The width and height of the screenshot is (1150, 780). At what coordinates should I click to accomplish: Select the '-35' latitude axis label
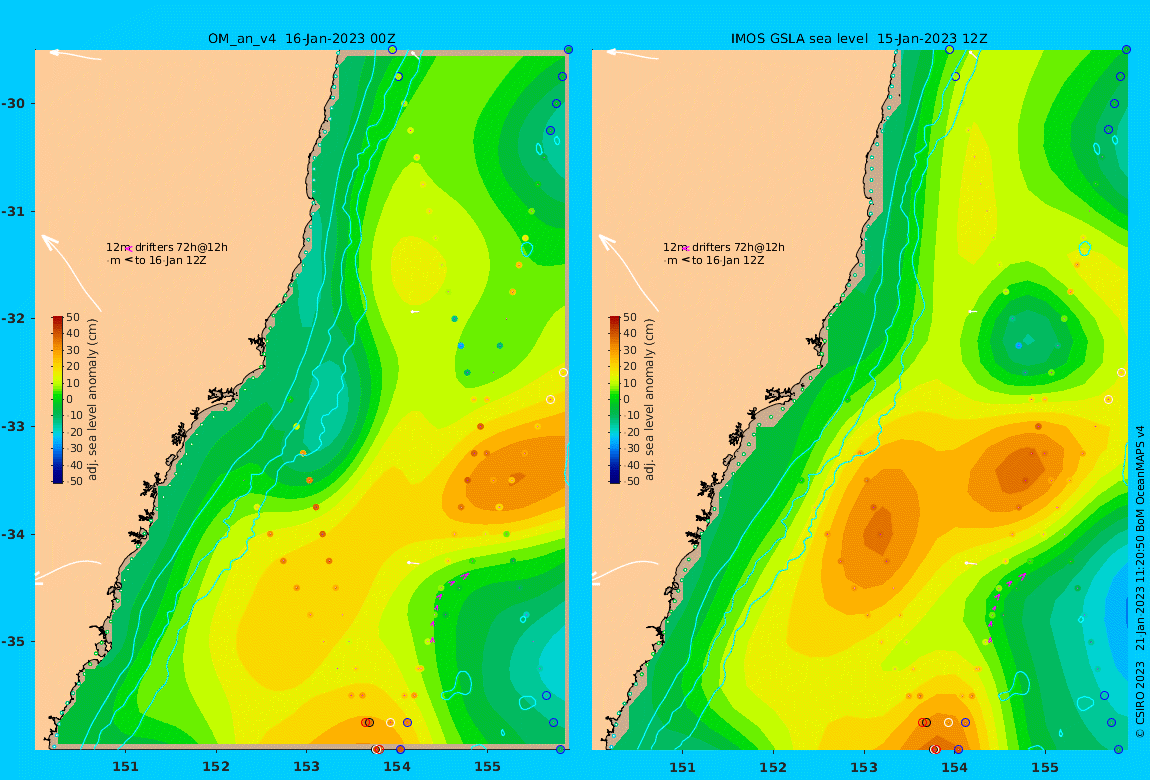coord(13,641)
